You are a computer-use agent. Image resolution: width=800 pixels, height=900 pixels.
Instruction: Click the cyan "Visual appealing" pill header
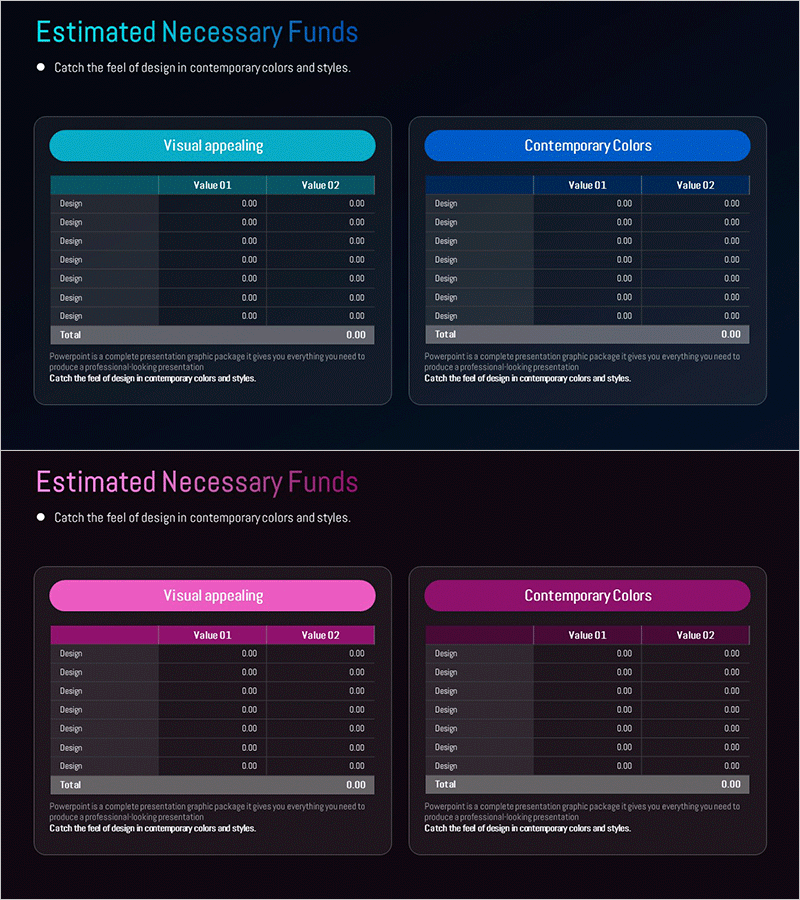(x=212, y=146)
